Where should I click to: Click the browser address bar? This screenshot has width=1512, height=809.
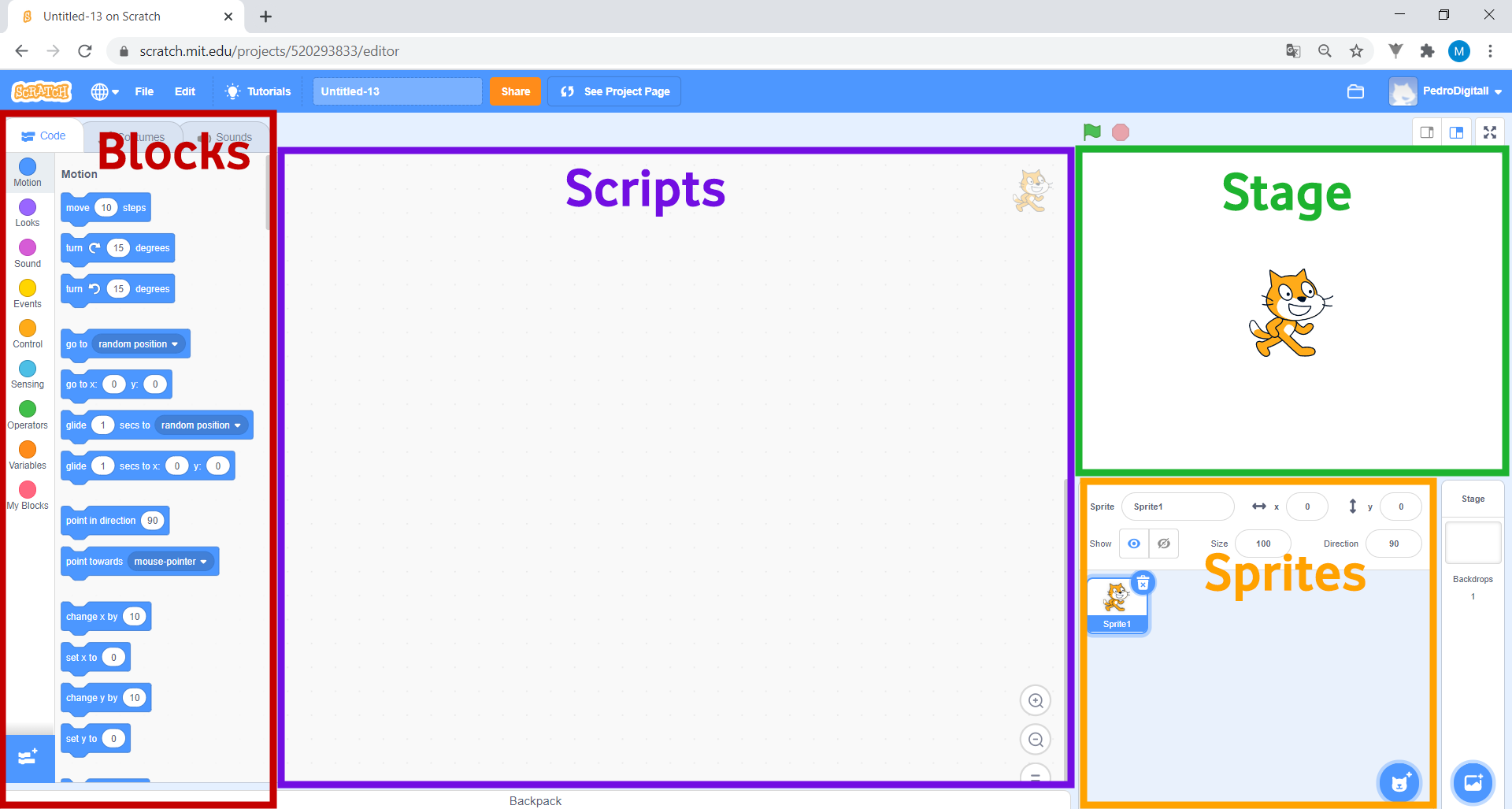pyautogui.click(x=693, y=51)
